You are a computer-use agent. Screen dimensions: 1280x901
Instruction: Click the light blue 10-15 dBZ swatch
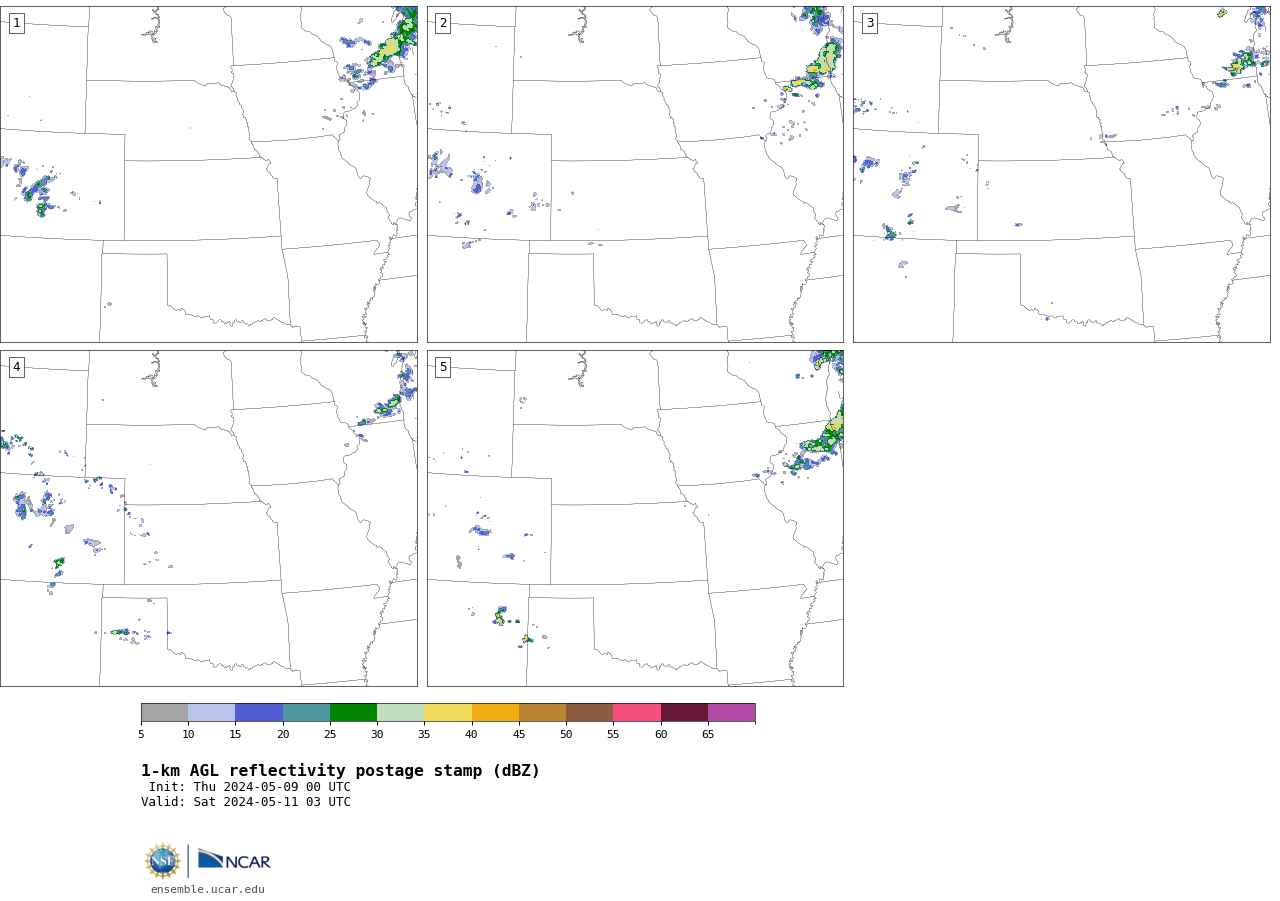pyautogui.click(x=211, y=712)
